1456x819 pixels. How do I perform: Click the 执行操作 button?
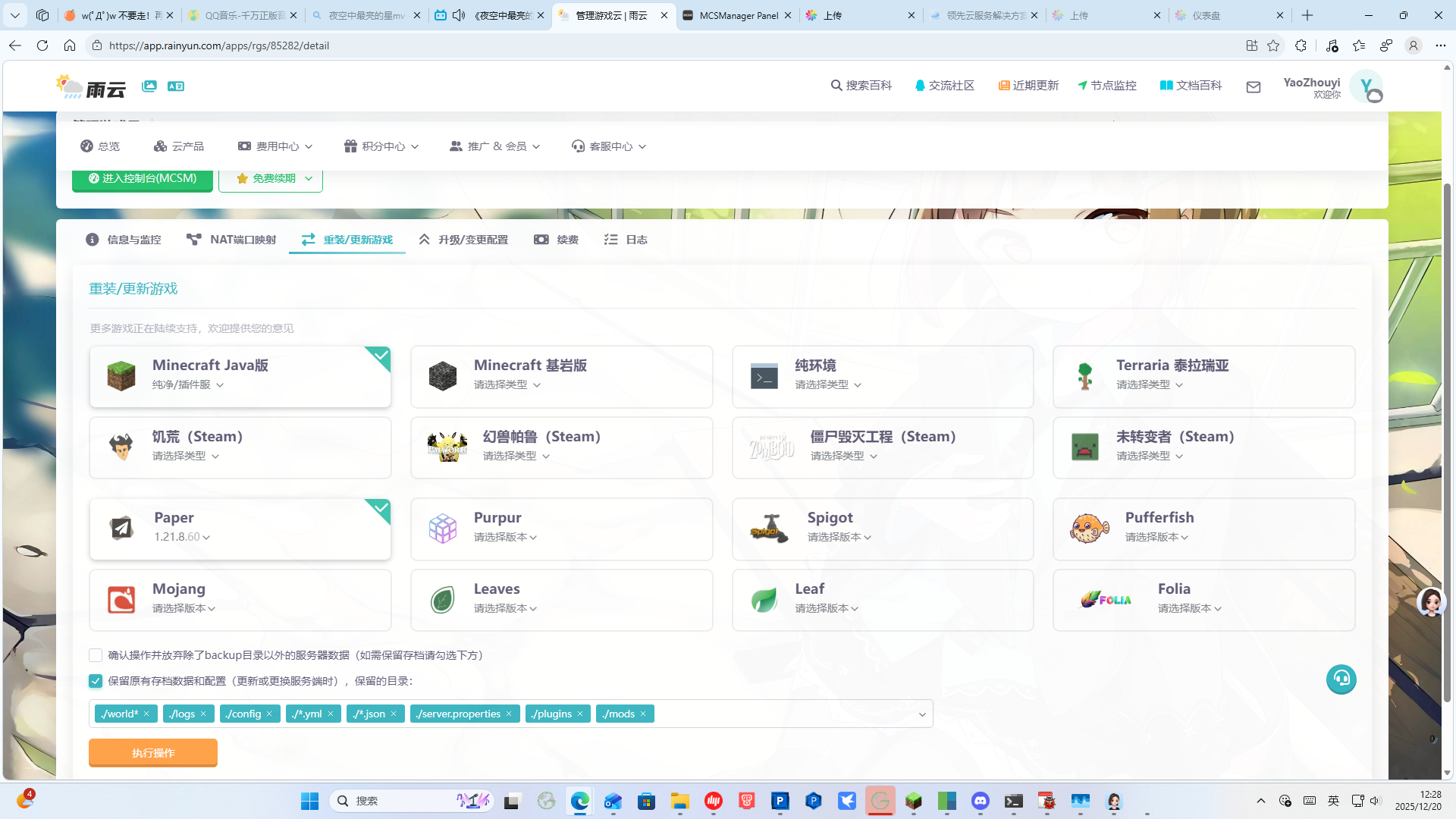pyautogui.click(x=153, y=753)
